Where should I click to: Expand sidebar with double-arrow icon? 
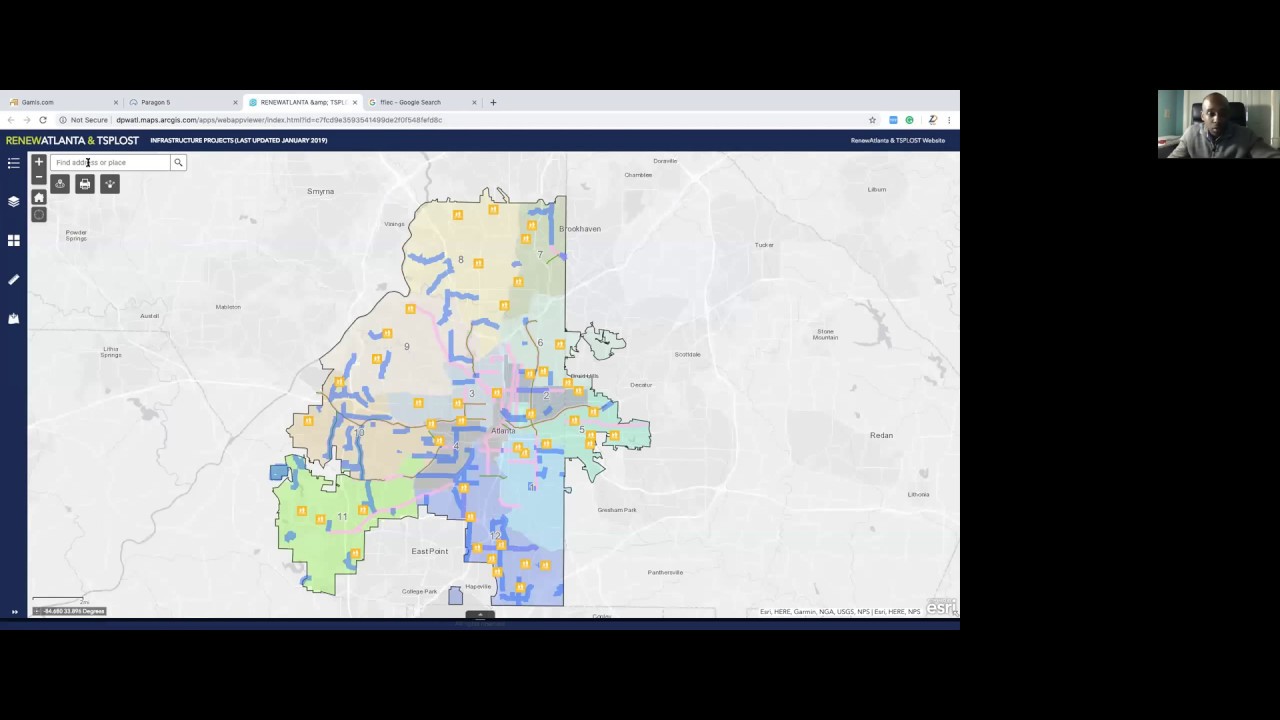(x=14, y=611)
